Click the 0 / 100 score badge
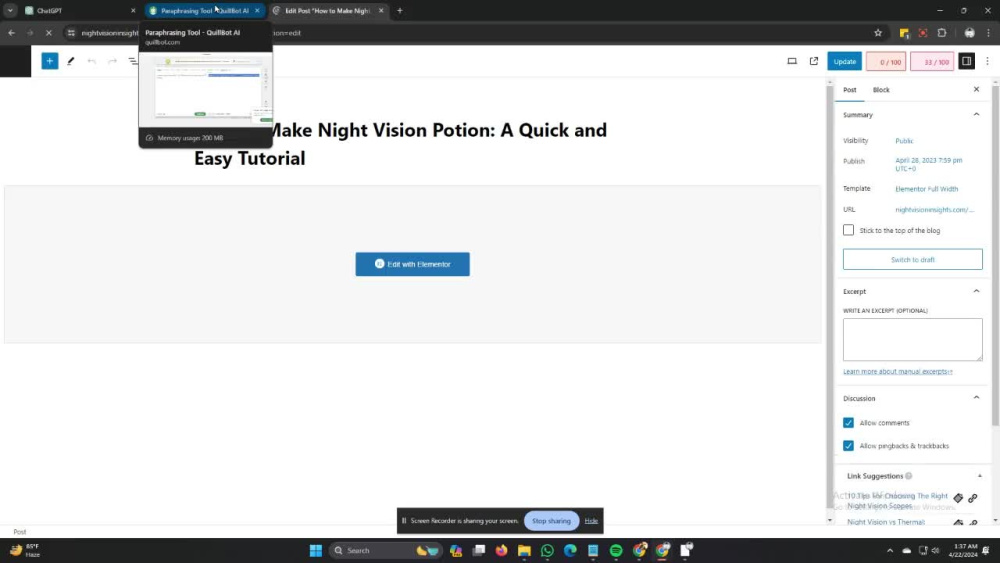1000x563 pixels. (x=886, y=62)
